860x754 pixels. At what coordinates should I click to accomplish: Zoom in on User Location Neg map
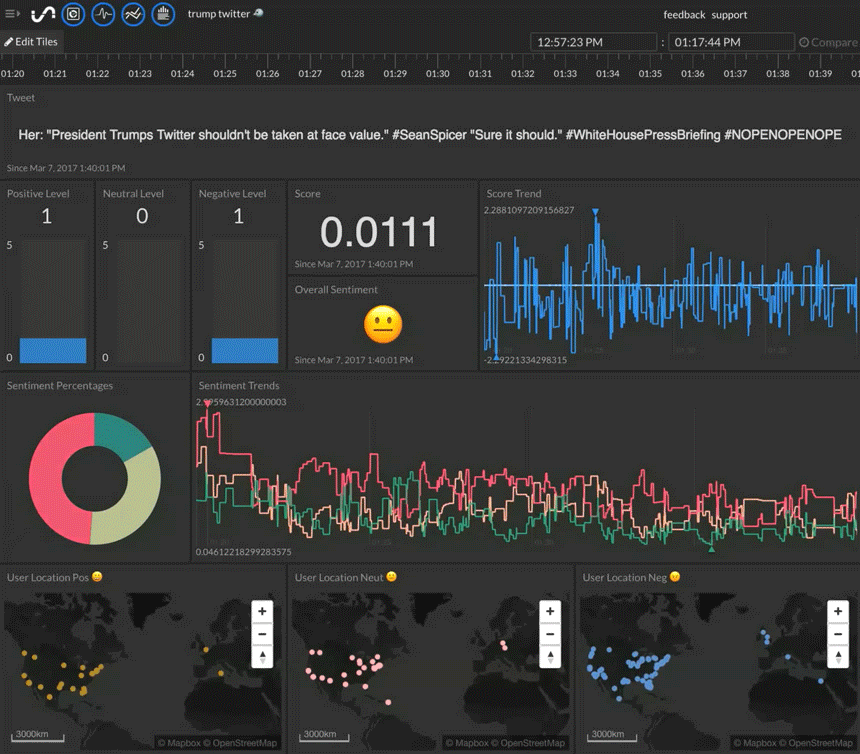[838, 611]
